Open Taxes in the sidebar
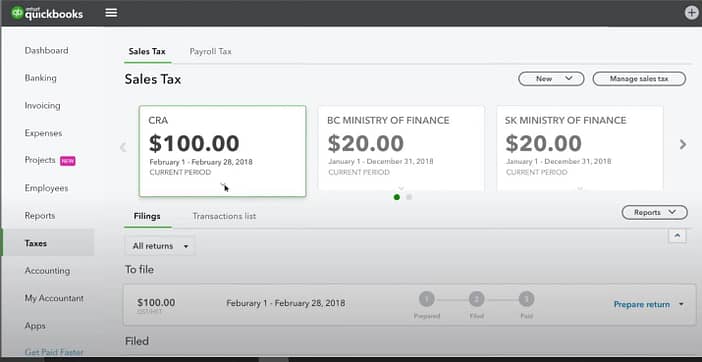 (x=48, y=243)
